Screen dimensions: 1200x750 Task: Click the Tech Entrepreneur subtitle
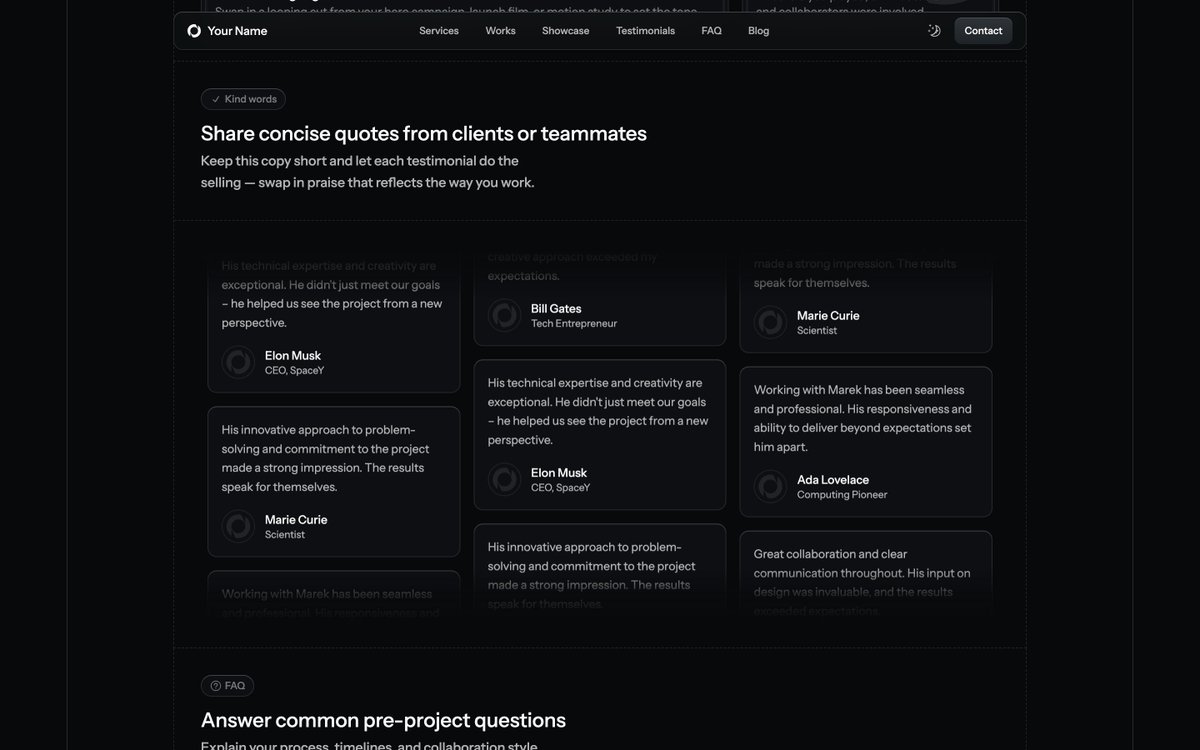coord(574,324)
